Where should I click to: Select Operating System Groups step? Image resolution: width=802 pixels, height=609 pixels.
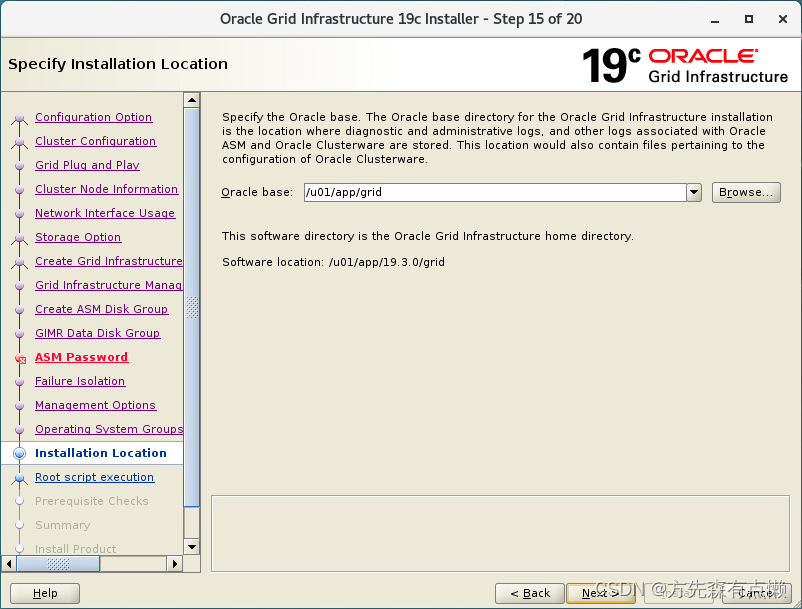(108, 430)
